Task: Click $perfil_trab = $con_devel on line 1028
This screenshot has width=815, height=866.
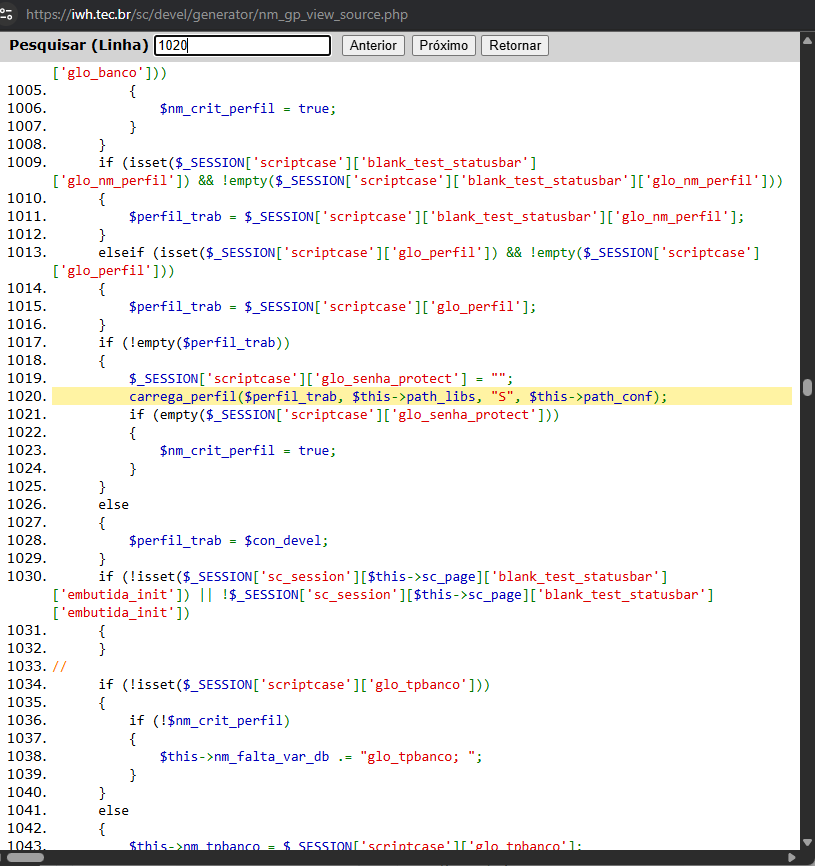Action: [228, 541]
